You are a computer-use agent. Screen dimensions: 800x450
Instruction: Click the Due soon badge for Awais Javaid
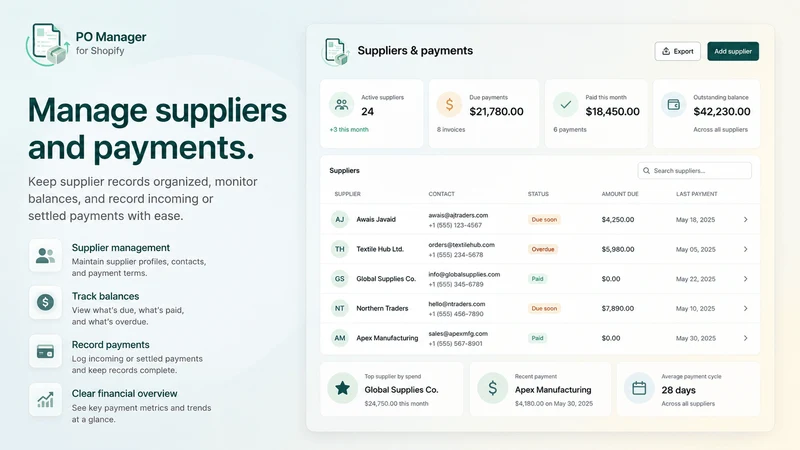(x=544, y=219)
